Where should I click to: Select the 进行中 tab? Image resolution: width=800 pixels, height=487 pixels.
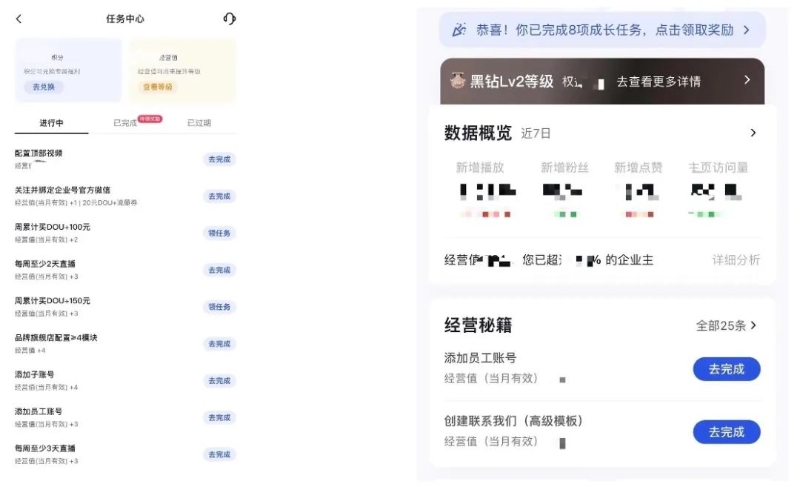pyautogui.click(x=51, y=123)
